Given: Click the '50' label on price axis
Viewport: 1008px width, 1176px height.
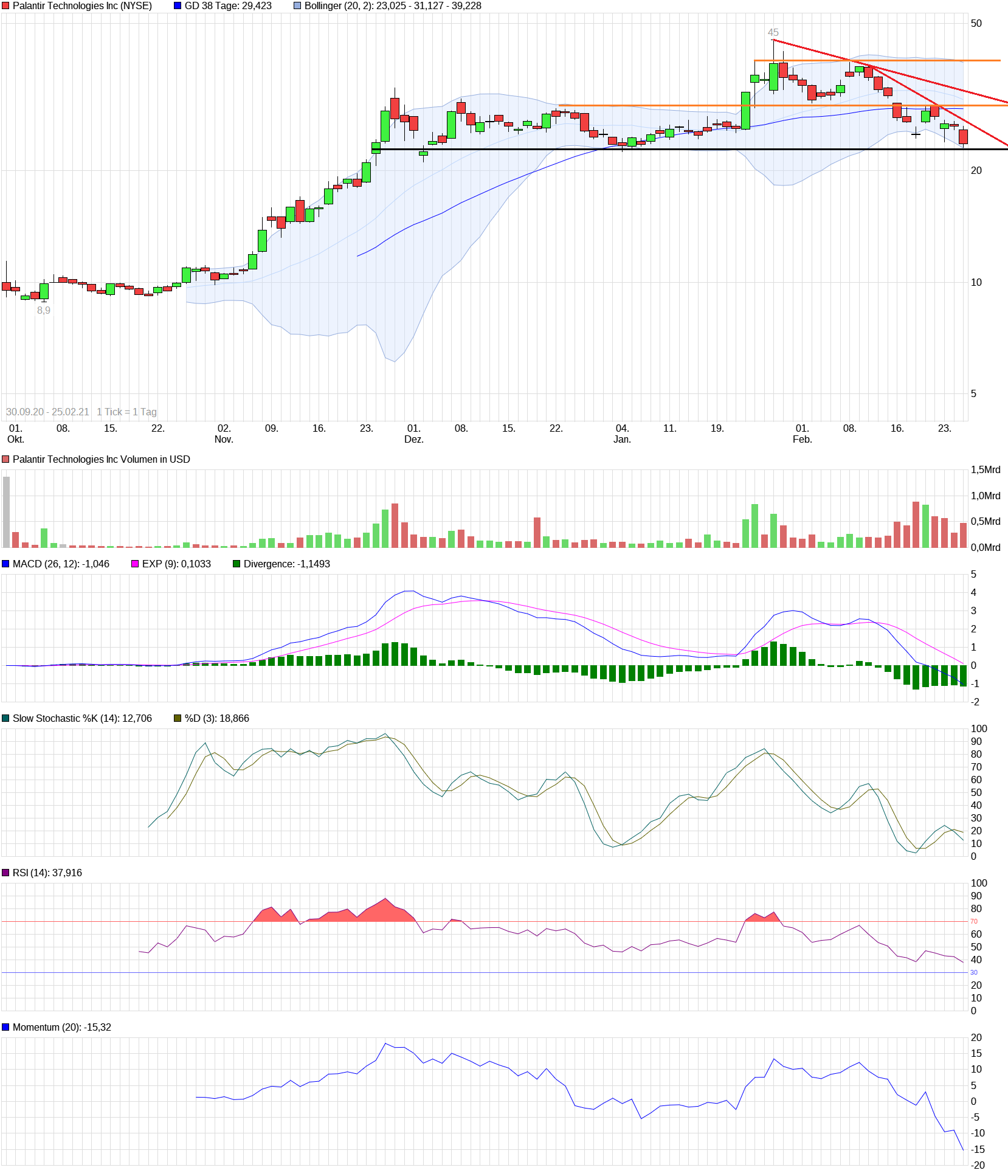Looking at the screenshot, I should [976, 24].
